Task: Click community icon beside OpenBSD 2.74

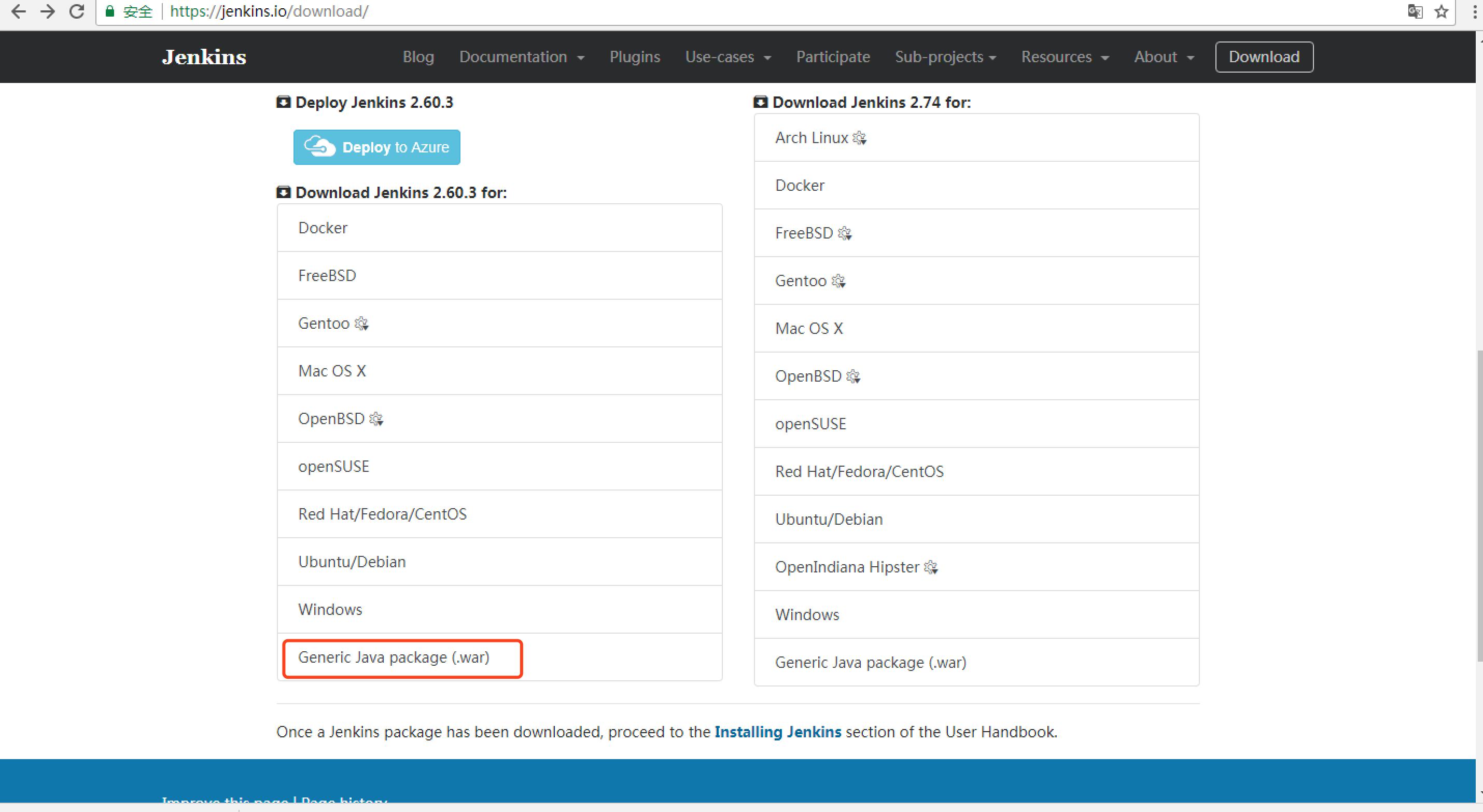Action: (853, 376)
